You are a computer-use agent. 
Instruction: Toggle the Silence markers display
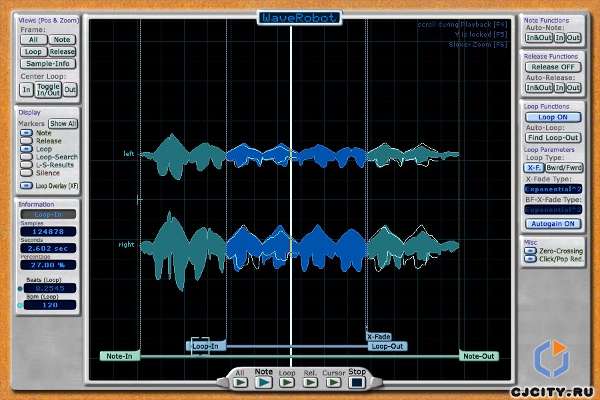[x=26, y=171]
